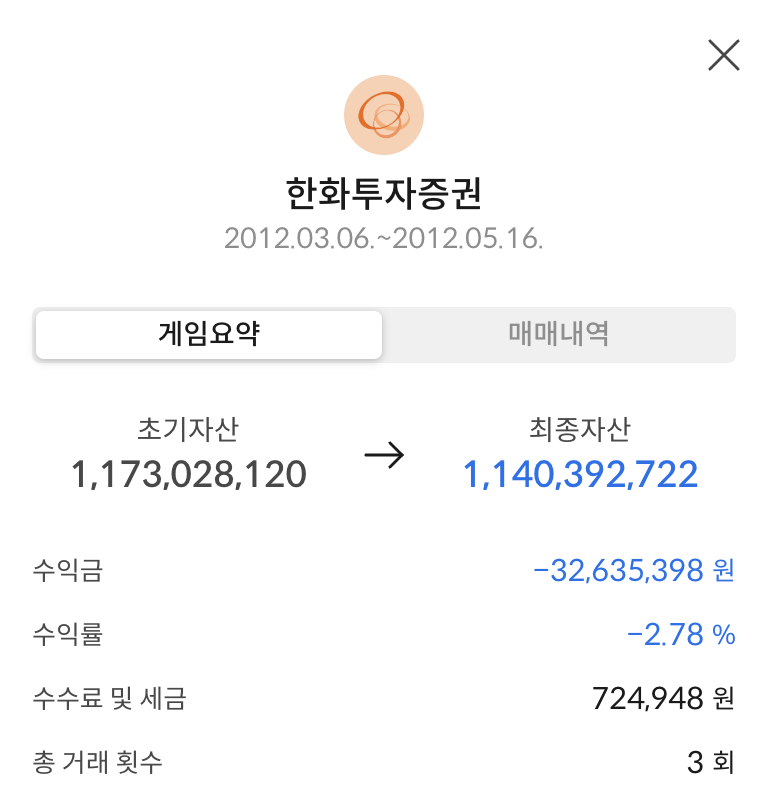
Task: Click the 최종자산 label
Action: [580, 429]
